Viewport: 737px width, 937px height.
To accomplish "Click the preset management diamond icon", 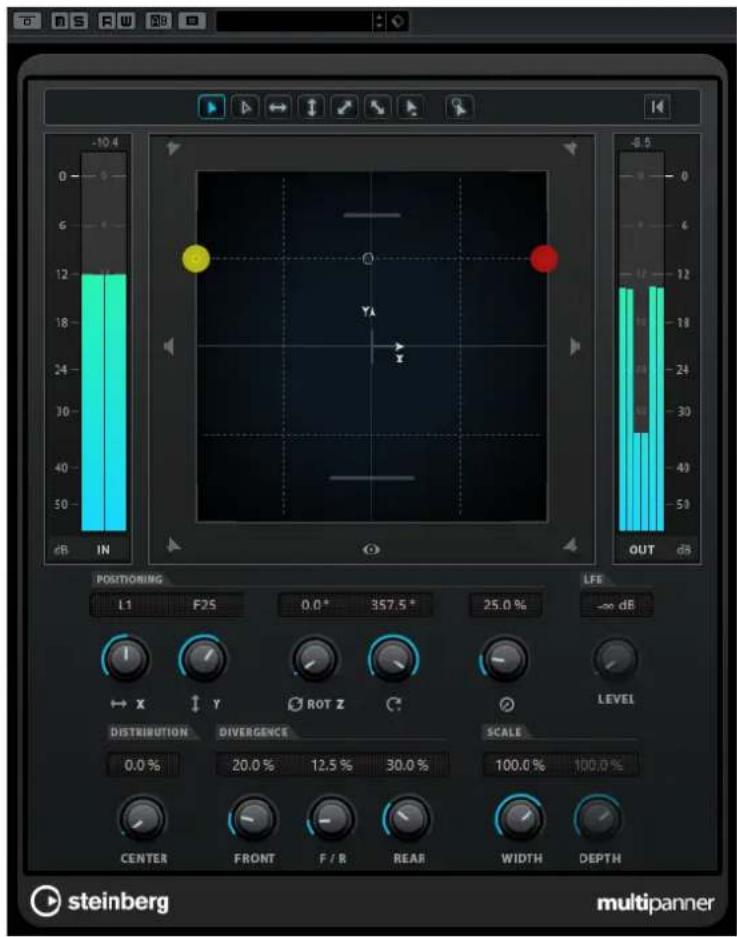I will click(x=397, y=22).
